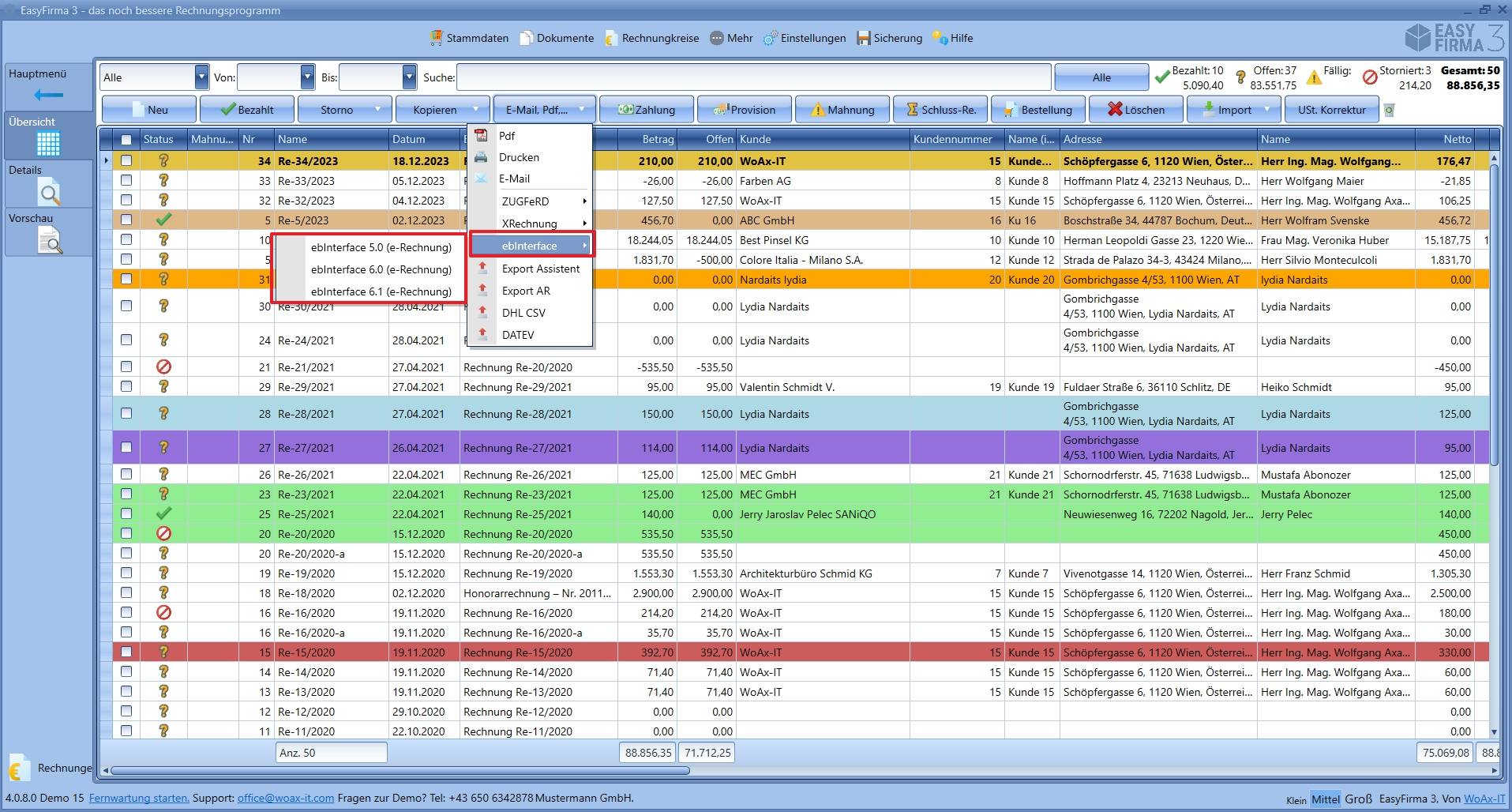Click the Pdf icon in export menu
The height and width of the screenshot is (812, 1512).
pos(482,136)
